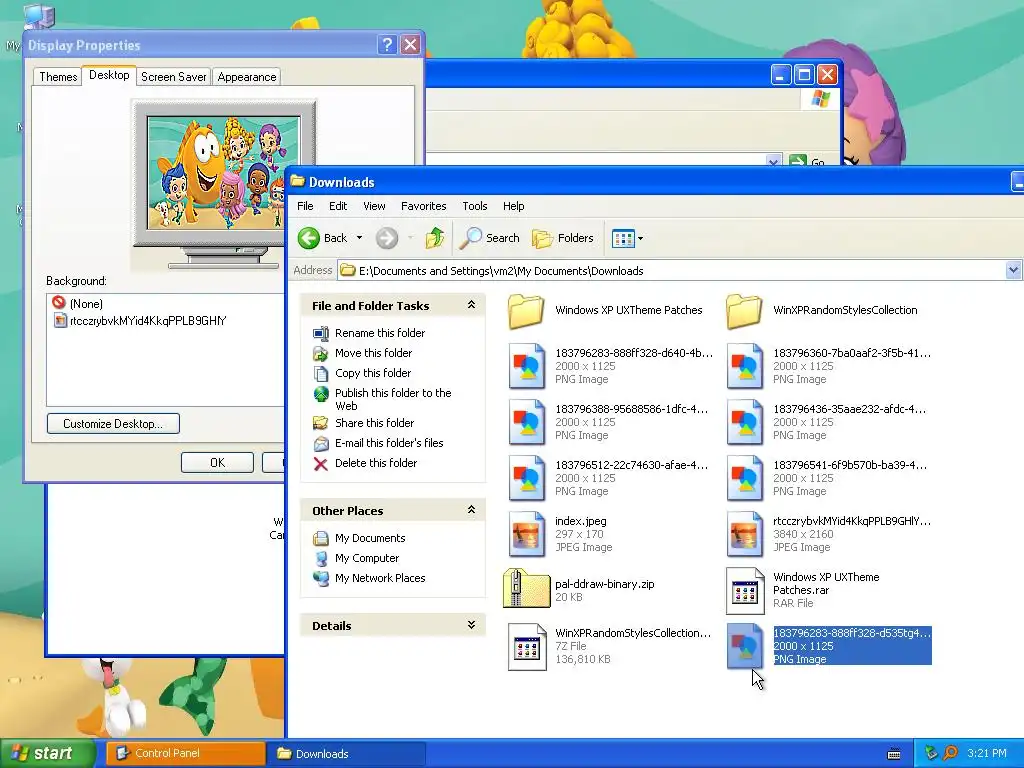
Task: Open the Favorites menu
Action: pyautogui.click(x=424, y=206)
